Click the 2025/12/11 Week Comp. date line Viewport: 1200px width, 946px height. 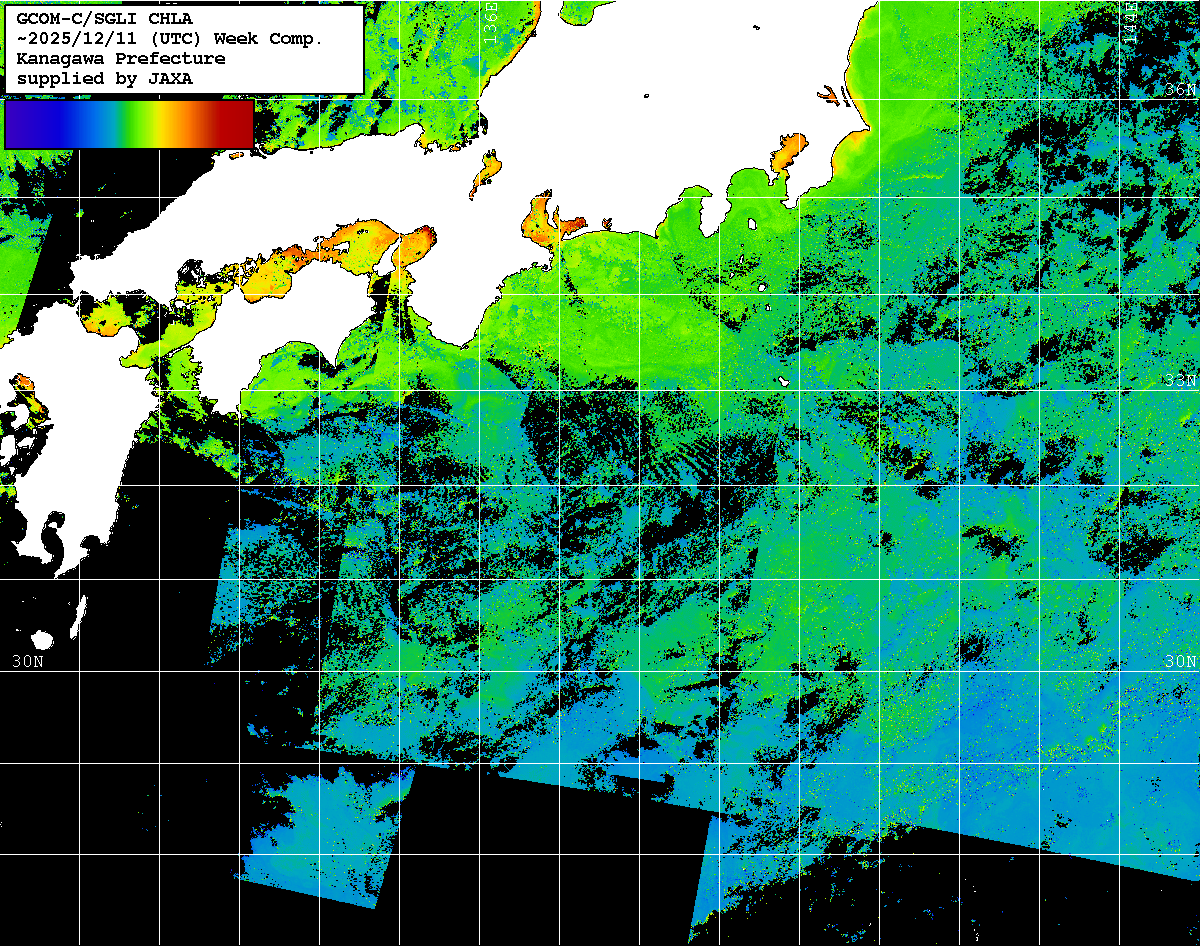click(170, 38)
